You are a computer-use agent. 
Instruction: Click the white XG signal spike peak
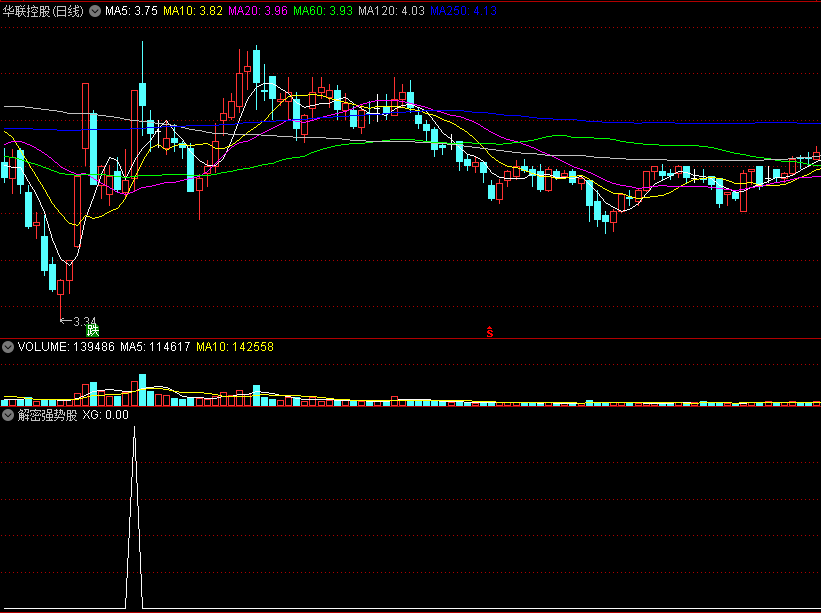point(135,428)
